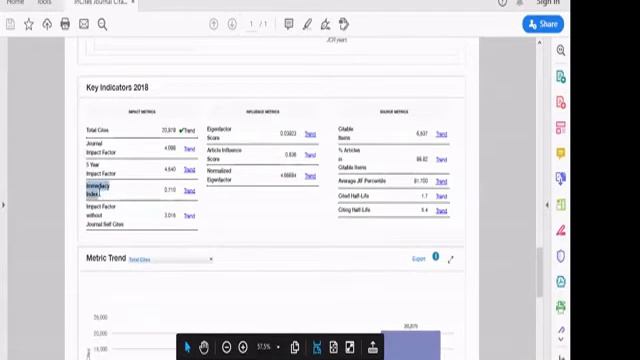Open Compress PDF tool in sidebar
This screenshot has width=640, height=360.
click(x=561, y=281)
